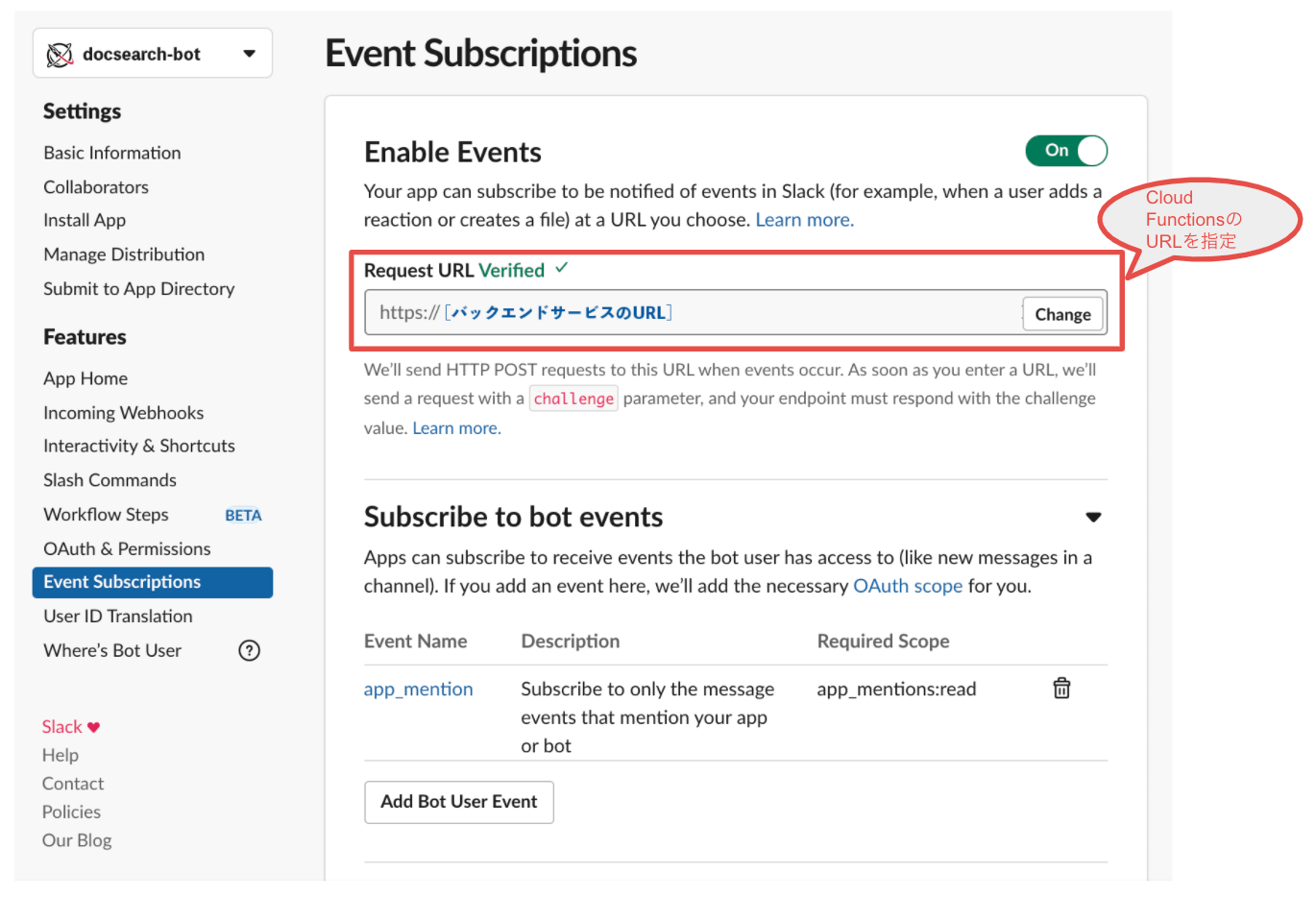Click the app_mention event link
This screenshot has height=897, width=1316.
click(x=418, y=690)
